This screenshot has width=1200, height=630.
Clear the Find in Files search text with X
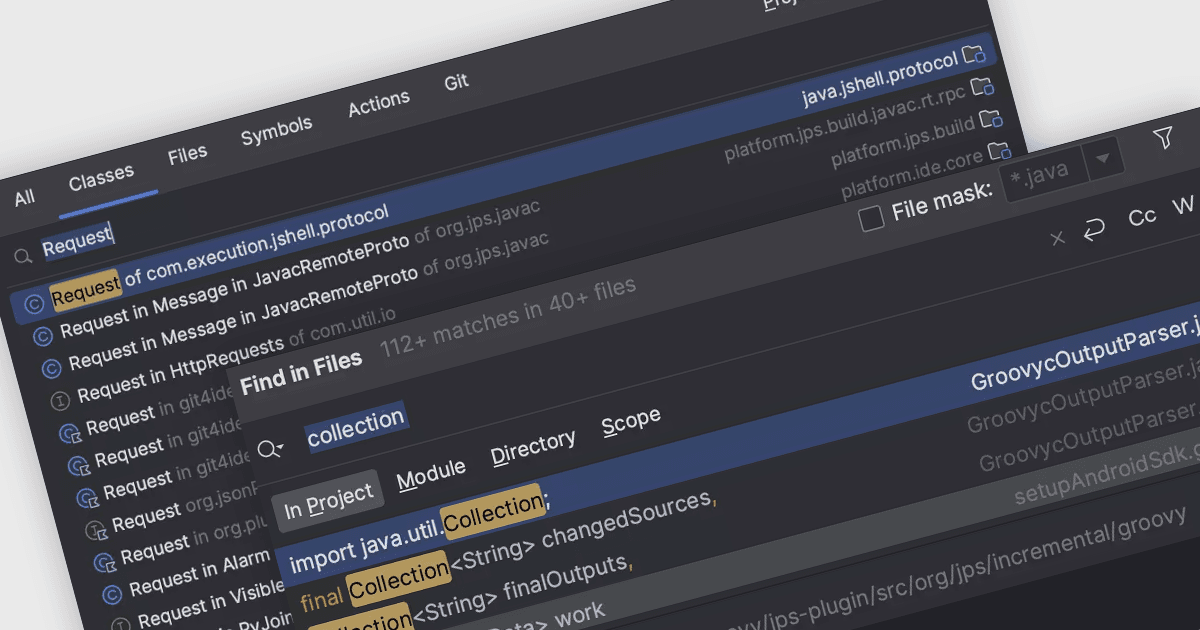[x=1058, y=238]
